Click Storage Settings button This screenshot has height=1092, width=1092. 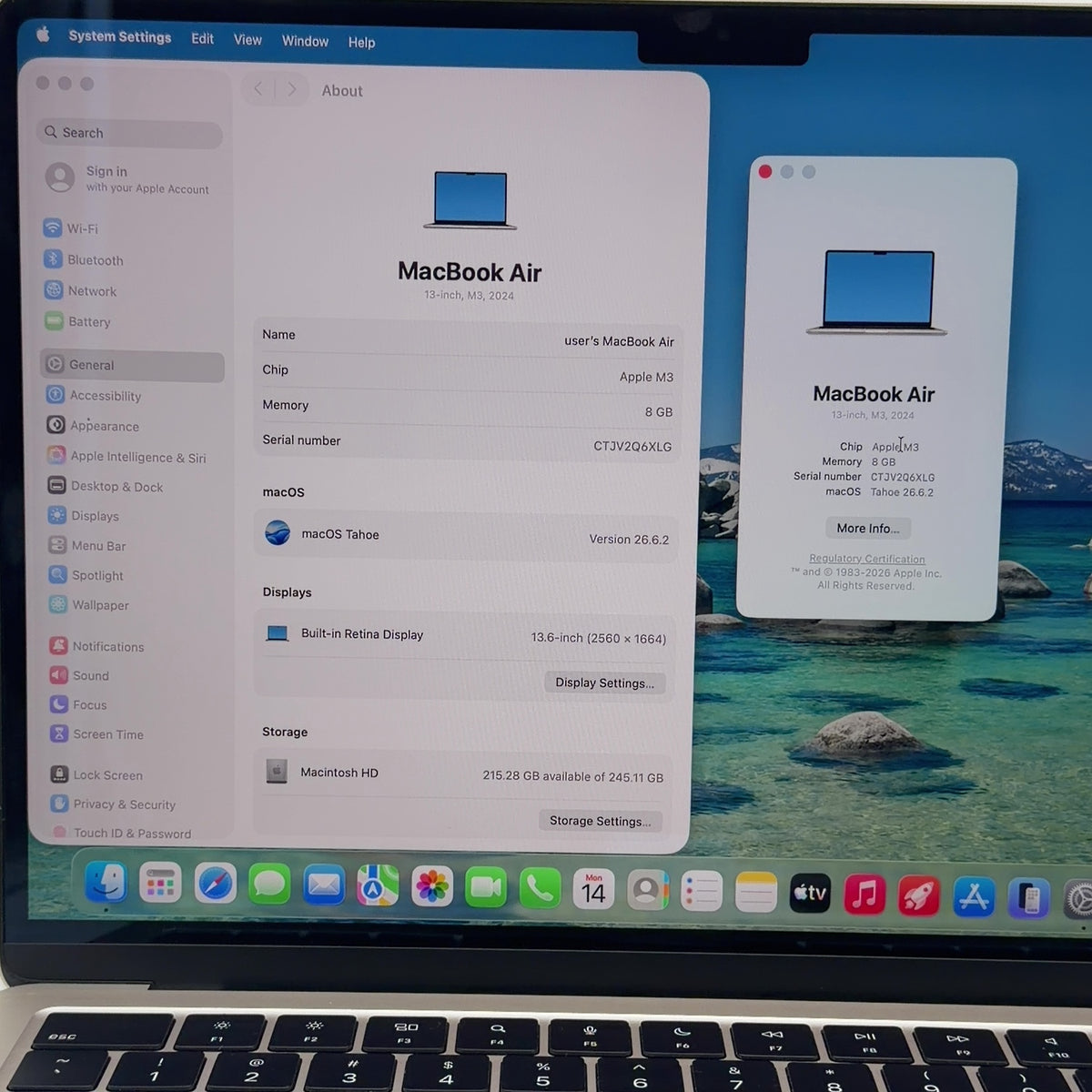[x=600, y=821]
